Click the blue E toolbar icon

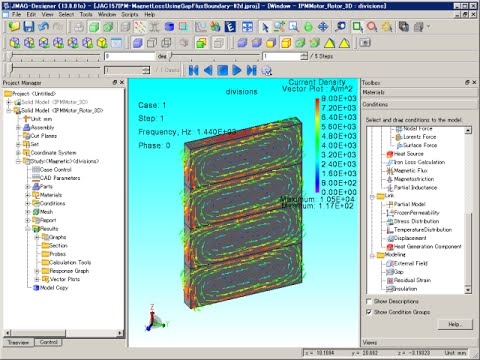coord(230,27)
